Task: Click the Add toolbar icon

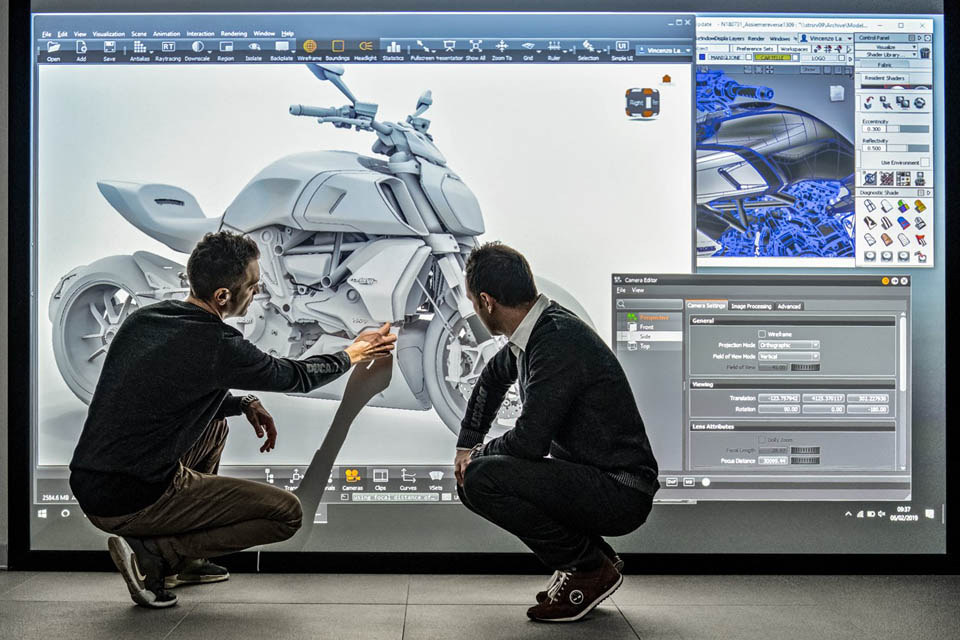Action: 81,47
